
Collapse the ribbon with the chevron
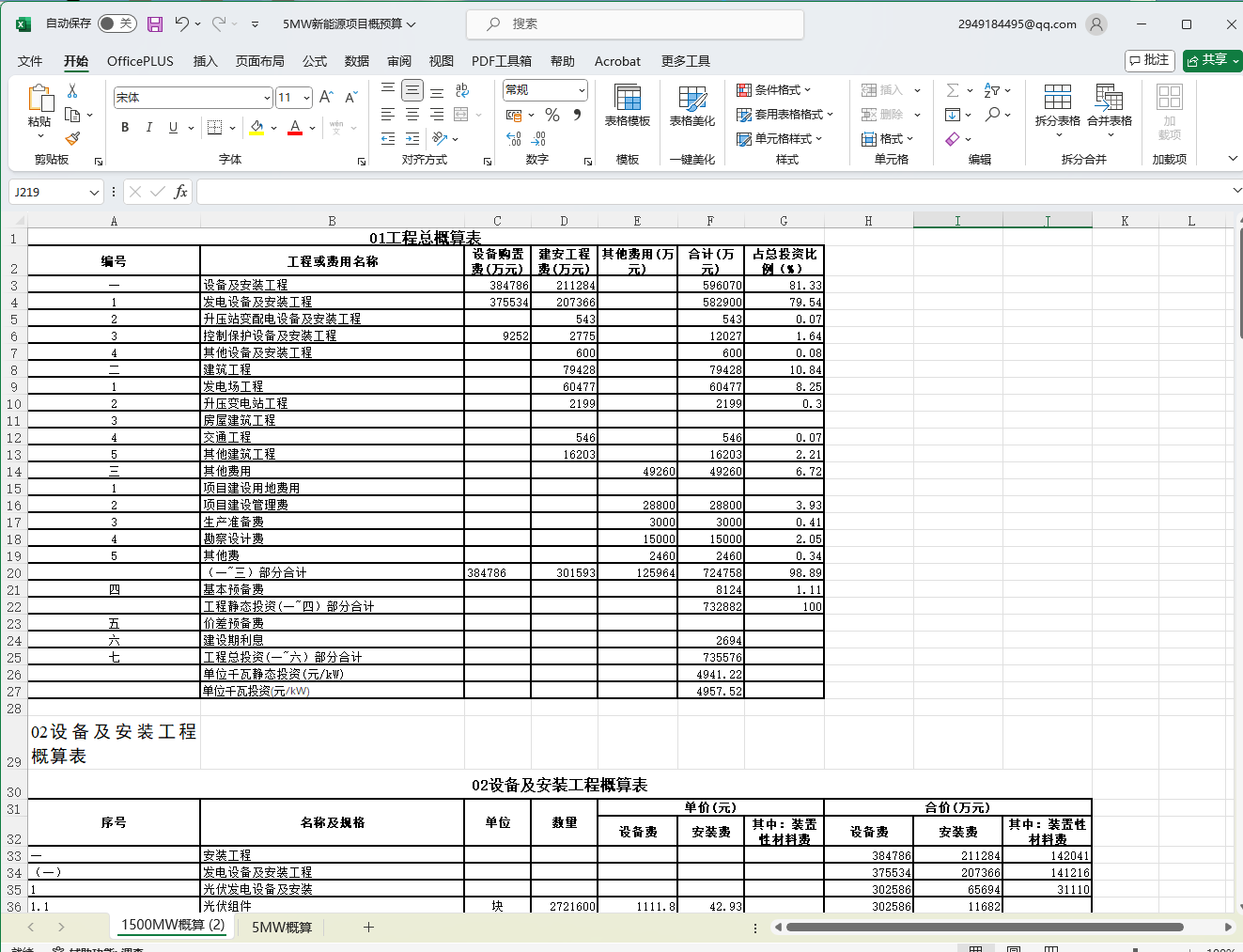[x=1233, y=159]
